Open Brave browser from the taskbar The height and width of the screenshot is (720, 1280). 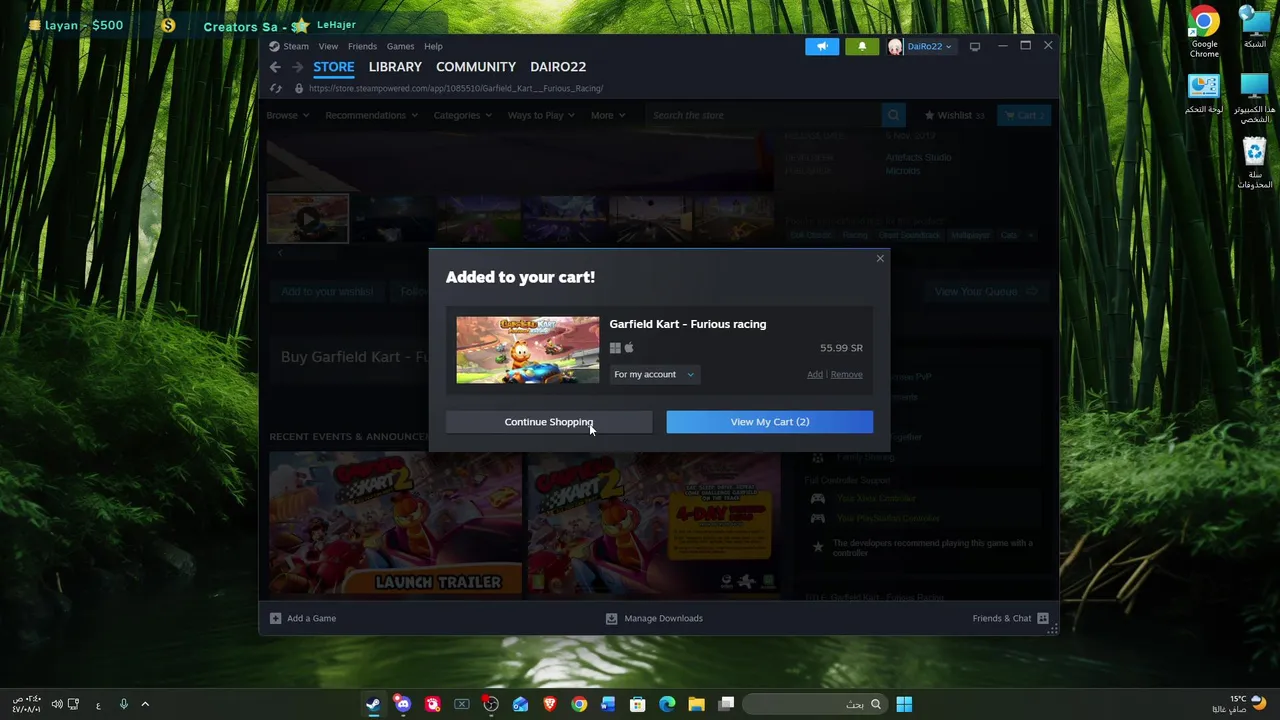pos(549,704)
